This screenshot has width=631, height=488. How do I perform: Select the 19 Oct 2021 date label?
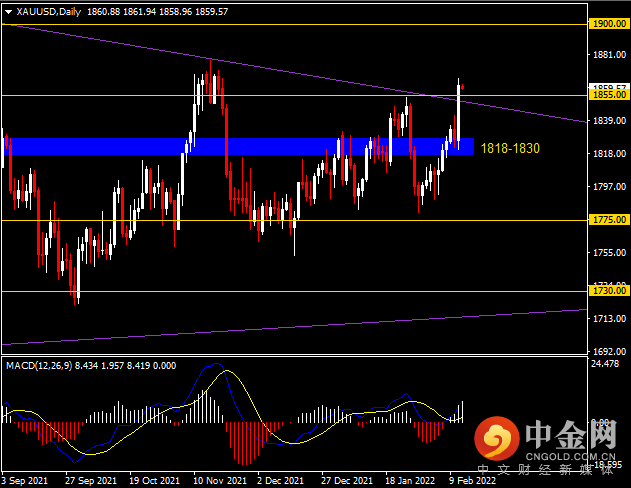pos(154,480)
